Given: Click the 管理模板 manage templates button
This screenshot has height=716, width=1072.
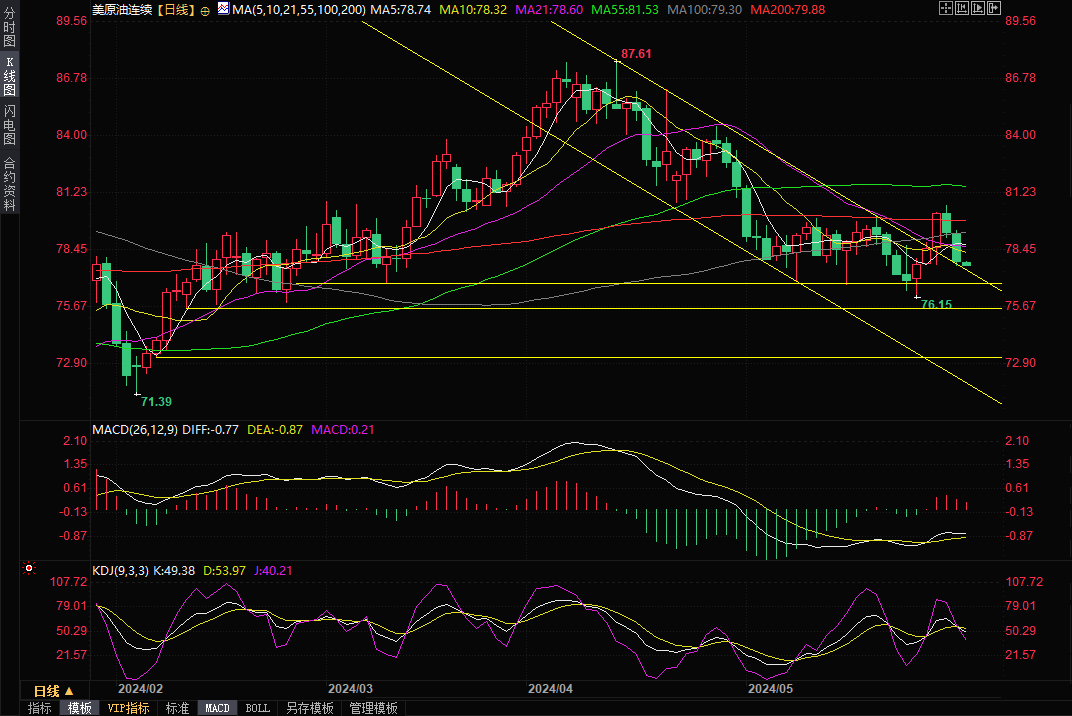Looking at the screenshot, I should [373, 708].
